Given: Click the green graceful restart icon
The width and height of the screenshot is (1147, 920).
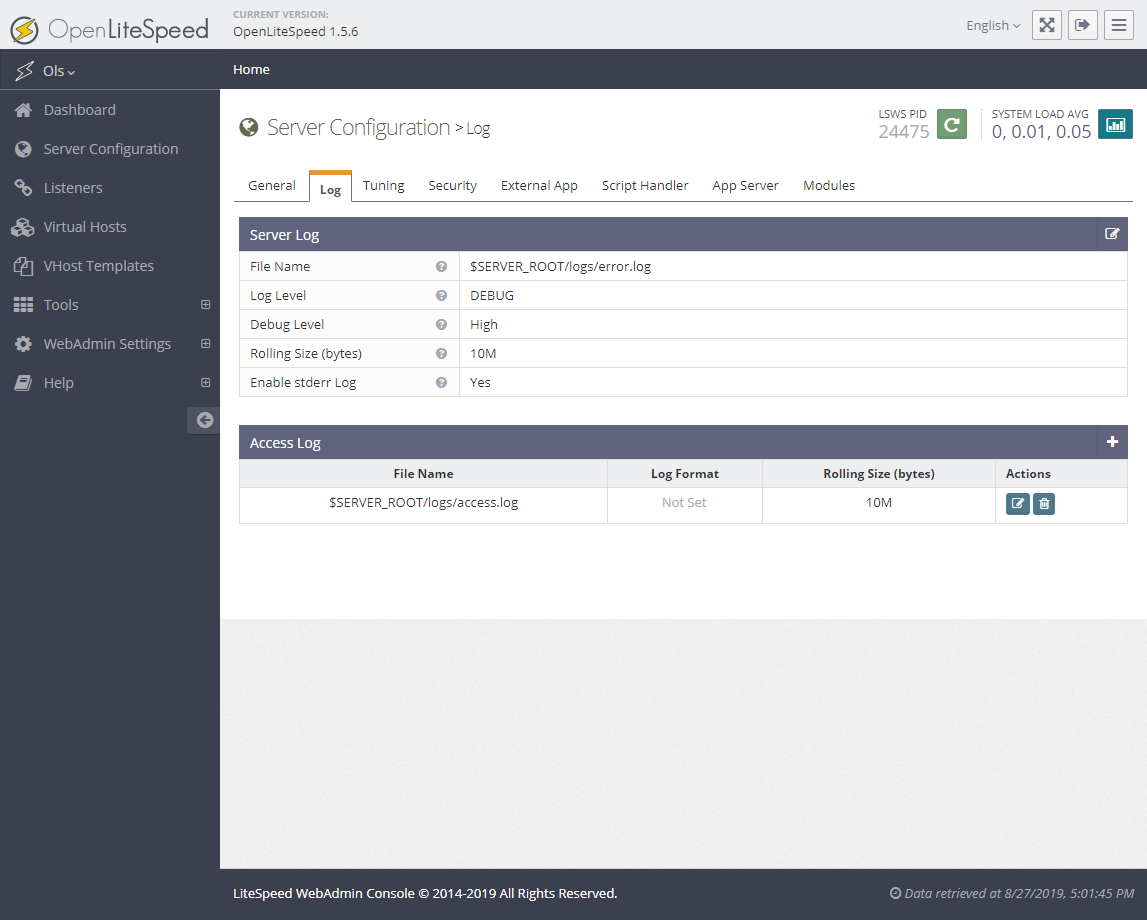Looking at the screenshot, I should (952, 124).
